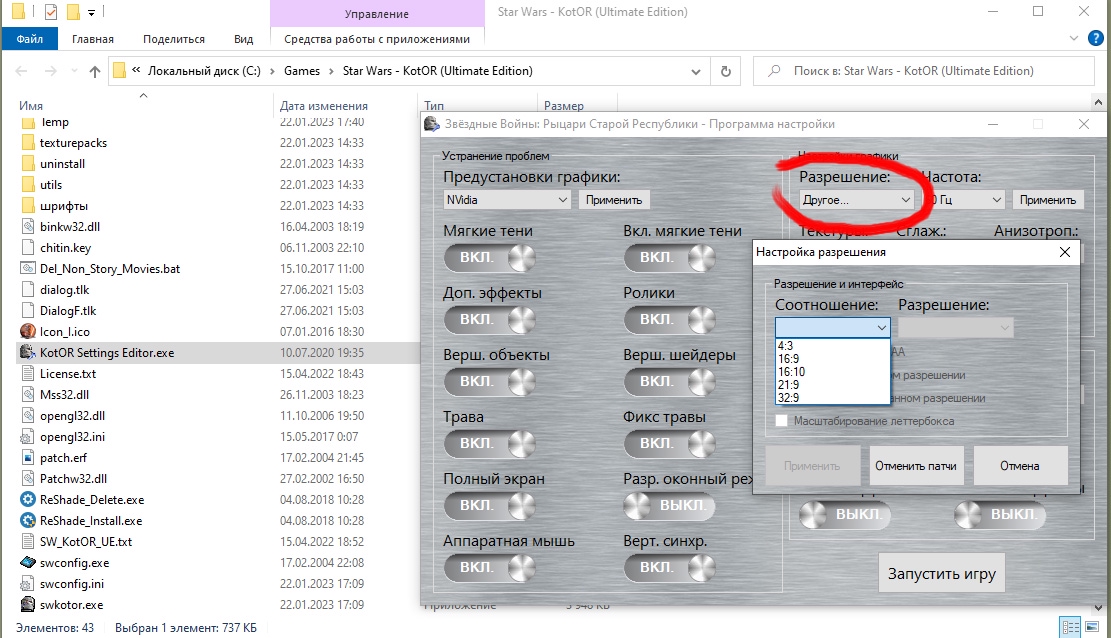
Task: Select the SW_KotOR_UE.txt file name
Action: point(86,542)
